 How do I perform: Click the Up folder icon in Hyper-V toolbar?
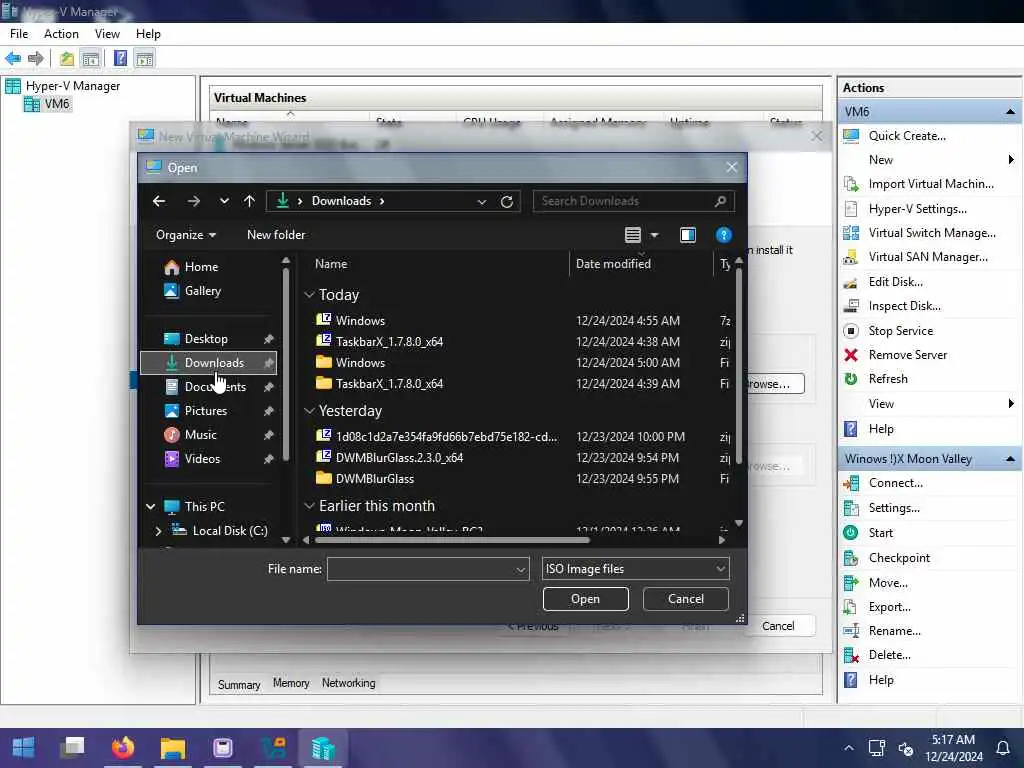[x=67, y=59]
